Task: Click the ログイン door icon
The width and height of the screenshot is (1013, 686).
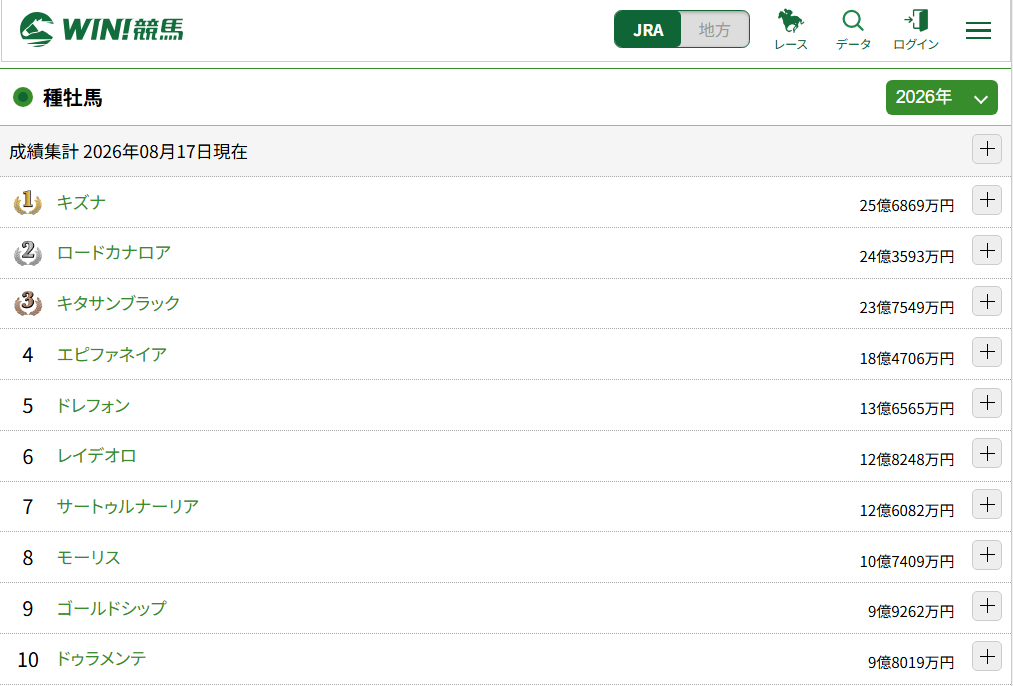Action: 915,30
